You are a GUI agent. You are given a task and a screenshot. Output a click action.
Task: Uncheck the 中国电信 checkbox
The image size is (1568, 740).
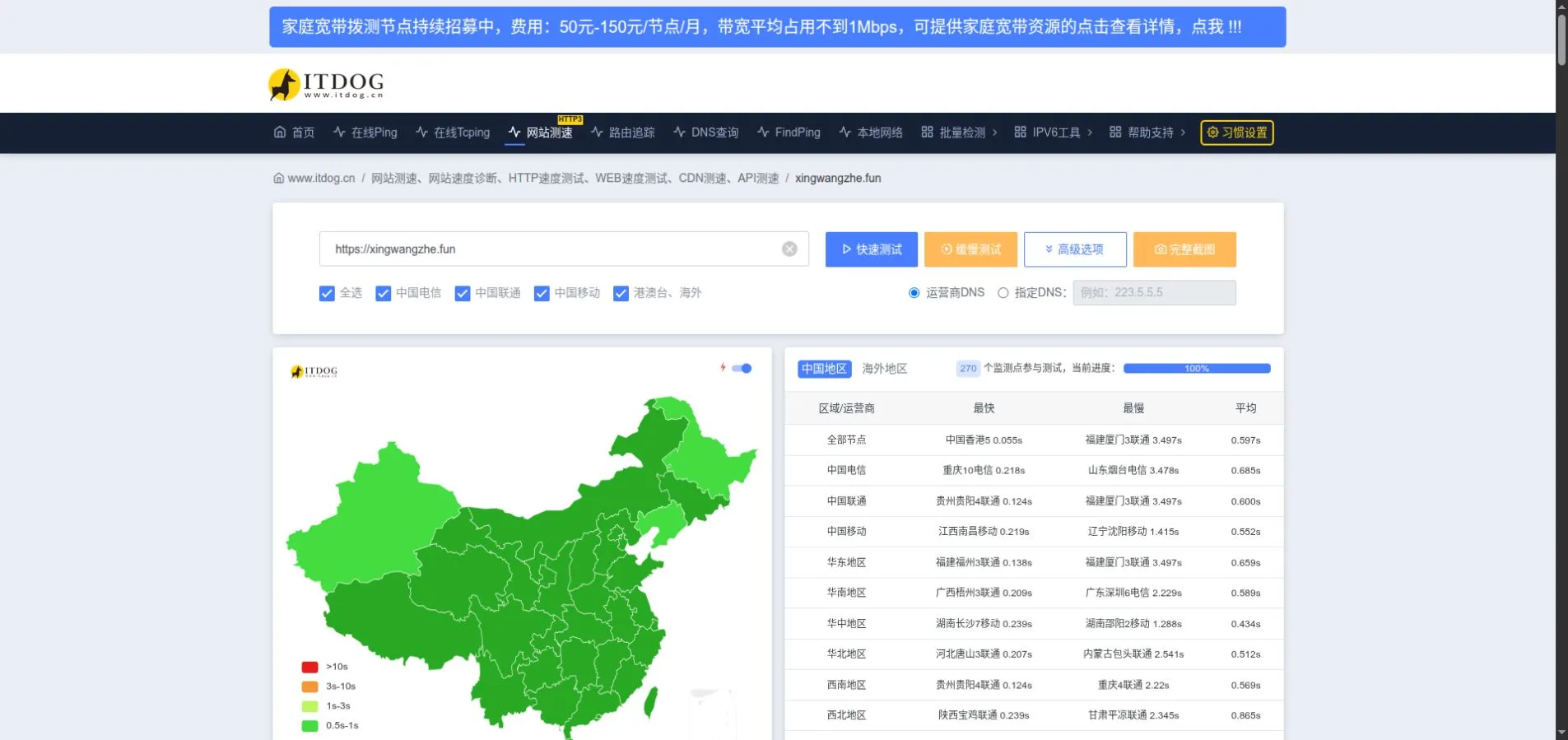(x=383, y=293)
